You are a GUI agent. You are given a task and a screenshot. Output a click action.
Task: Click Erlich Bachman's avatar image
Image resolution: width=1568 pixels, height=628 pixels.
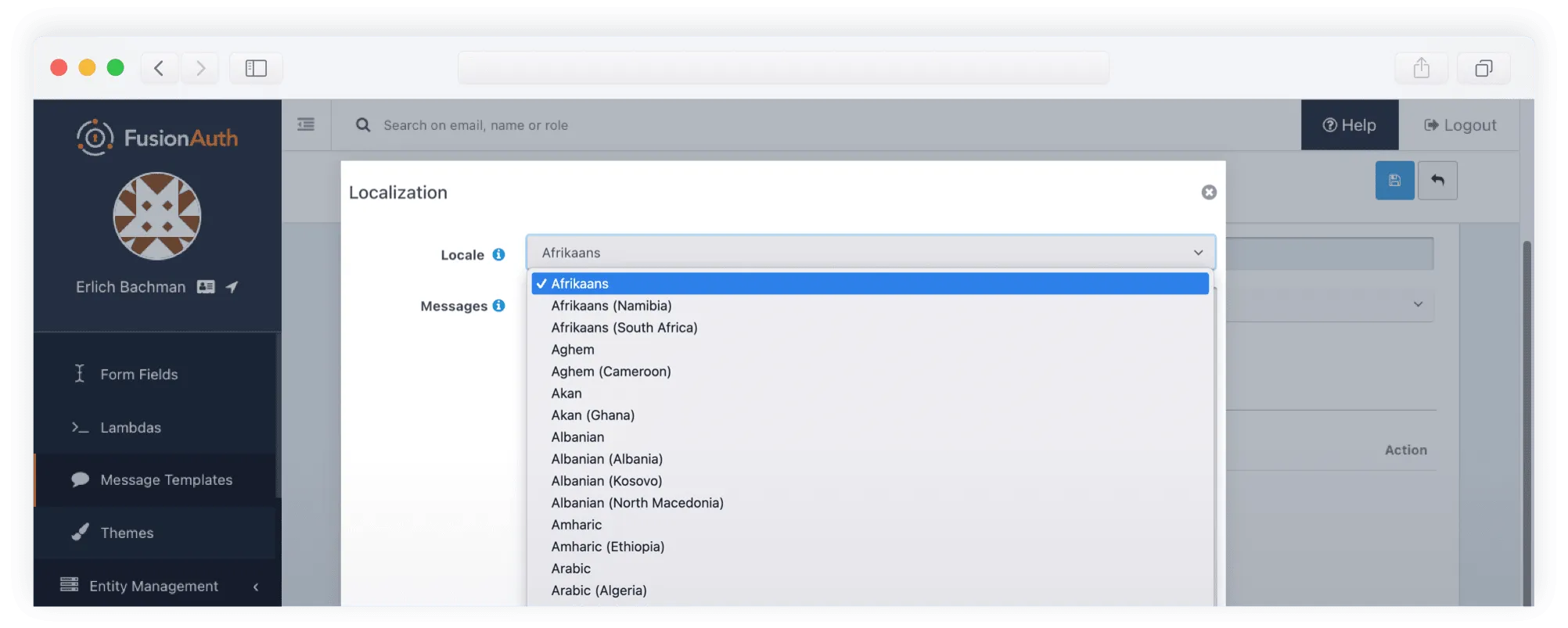point(157,216)
